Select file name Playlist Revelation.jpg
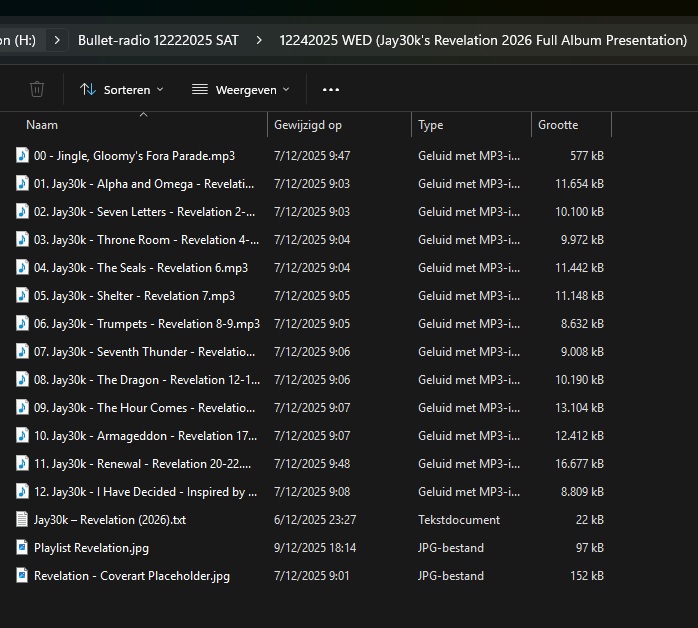Viewport: 698px width, 628px height. [91, 548]
